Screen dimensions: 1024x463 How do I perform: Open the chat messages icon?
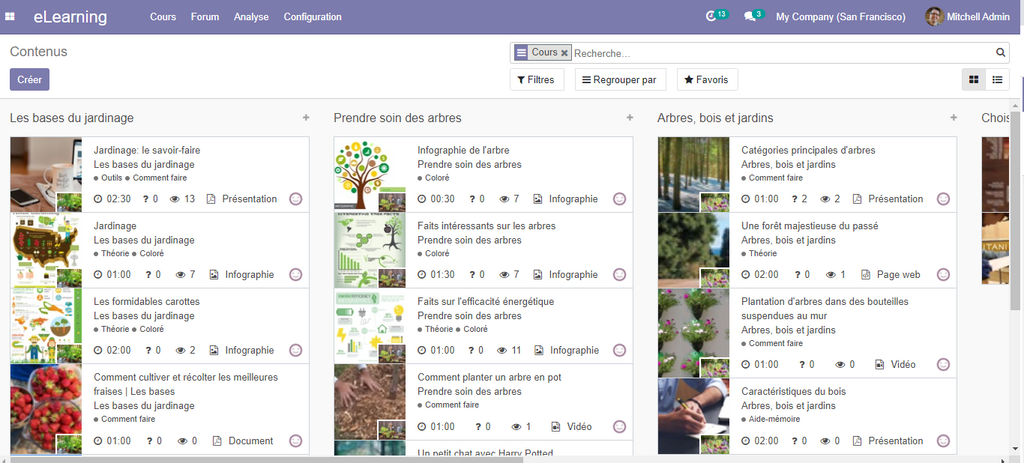coord(750,17)
